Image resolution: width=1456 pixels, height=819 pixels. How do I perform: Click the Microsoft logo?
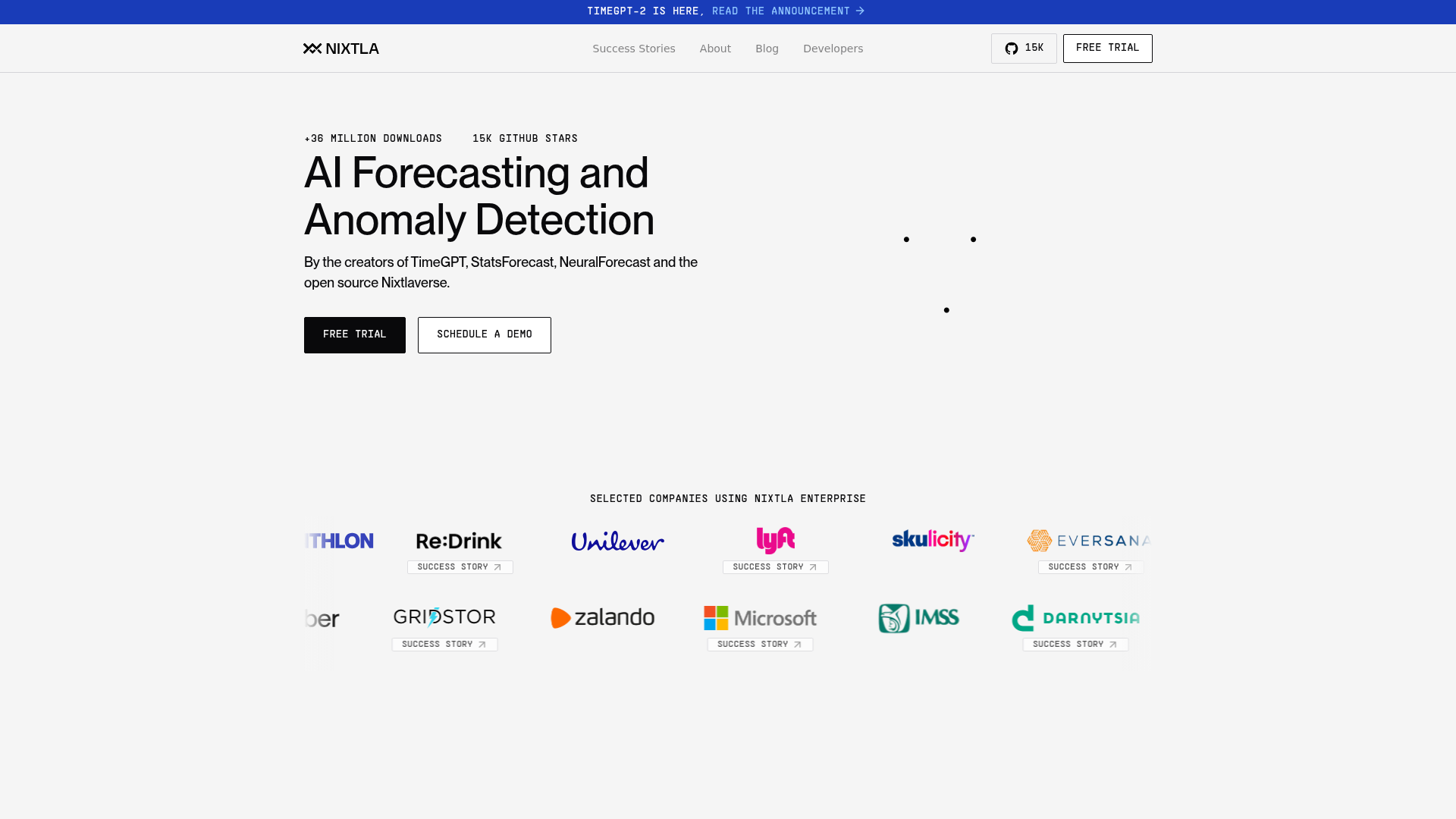[x=759, y=617]
